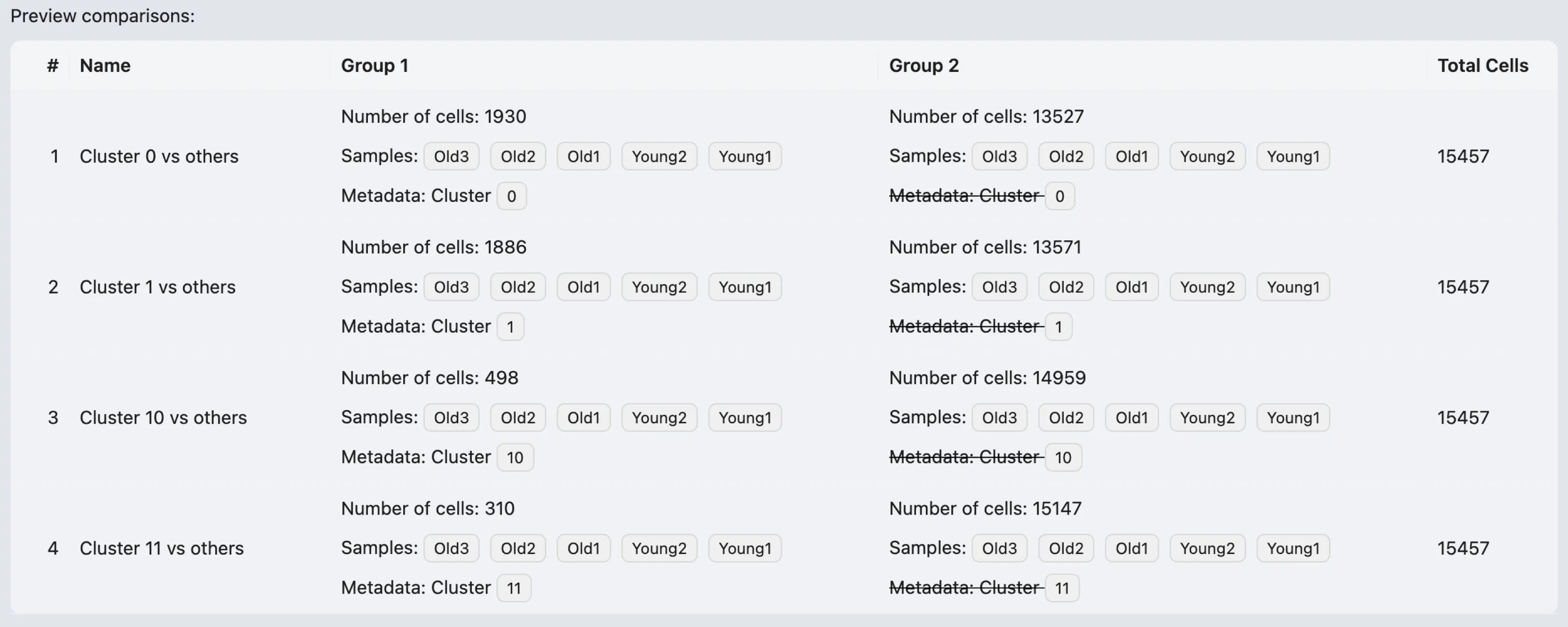Select the "Cluster 0 vs others" comparison name

(159, 157)
